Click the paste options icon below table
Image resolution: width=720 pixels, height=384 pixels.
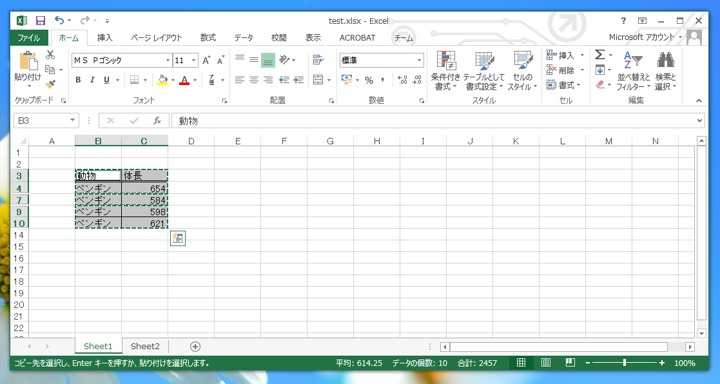pos(178,238)
